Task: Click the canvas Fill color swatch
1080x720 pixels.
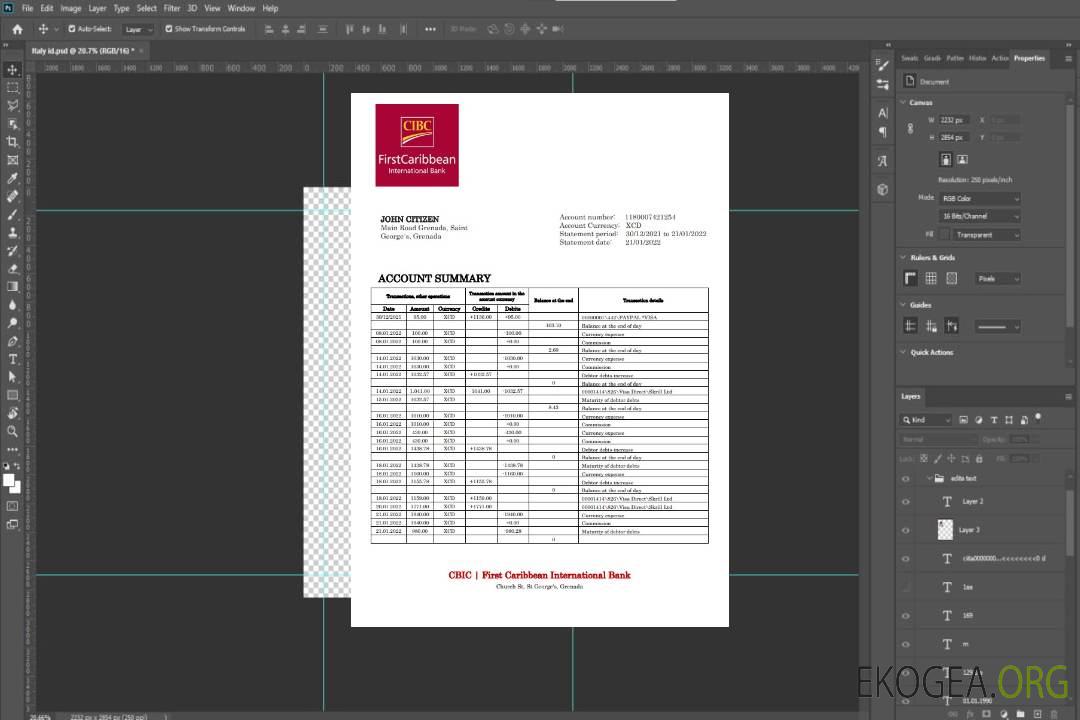Action: click(945, 235)
